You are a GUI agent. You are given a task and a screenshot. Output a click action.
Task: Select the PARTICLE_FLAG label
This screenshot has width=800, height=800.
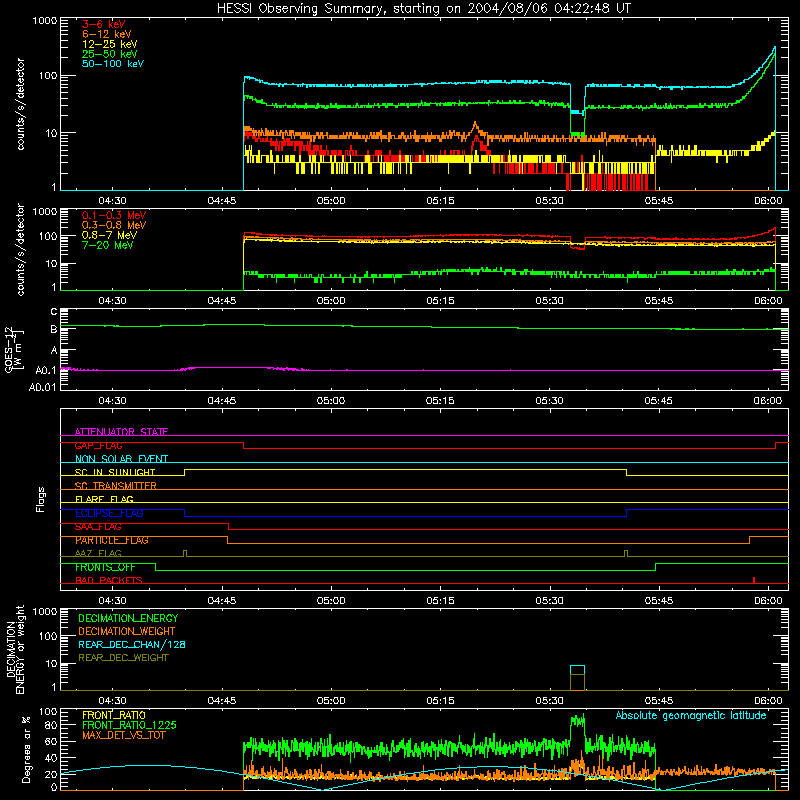(112, 540)
